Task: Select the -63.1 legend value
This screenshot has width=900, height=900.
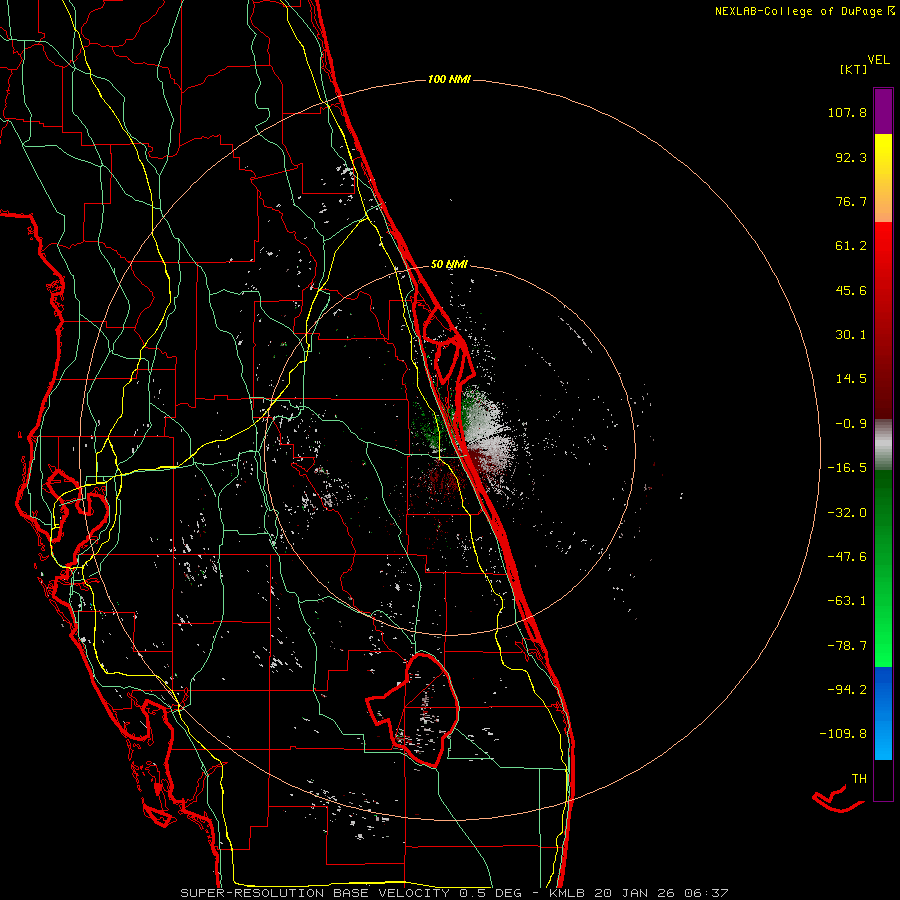Action: (x=847, y=601)
